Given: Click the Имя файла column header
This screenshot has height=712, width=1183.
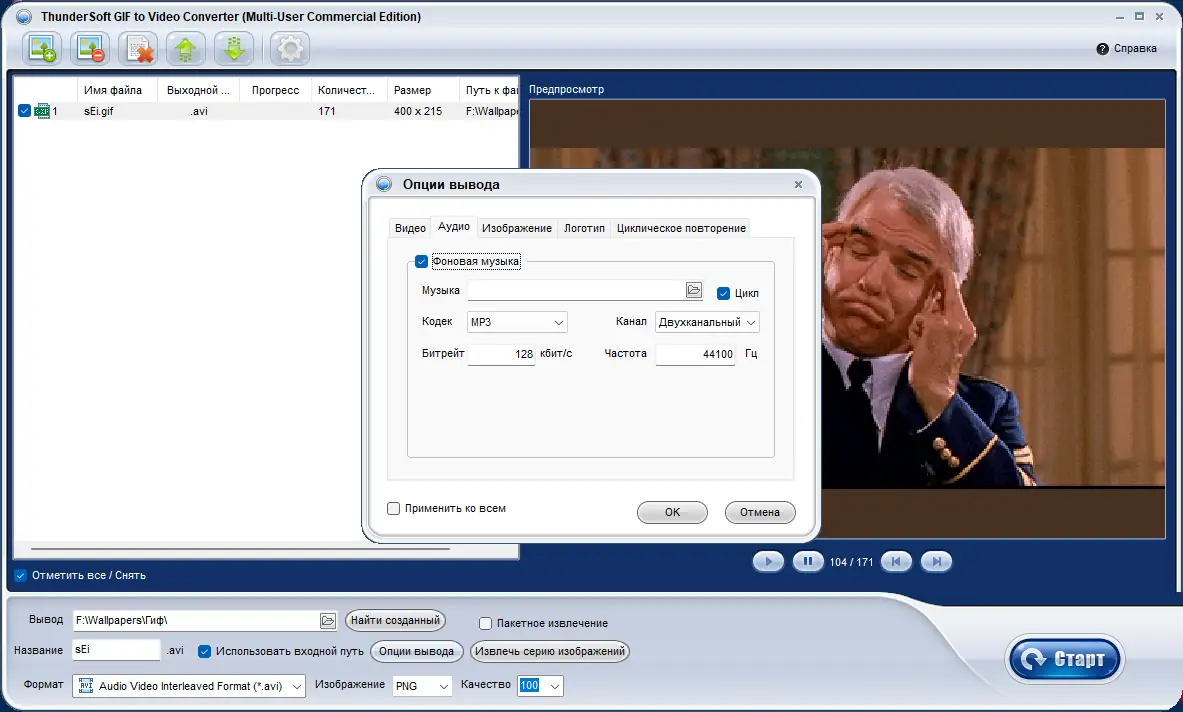Looking at the screenshot, I should point(117,90).
